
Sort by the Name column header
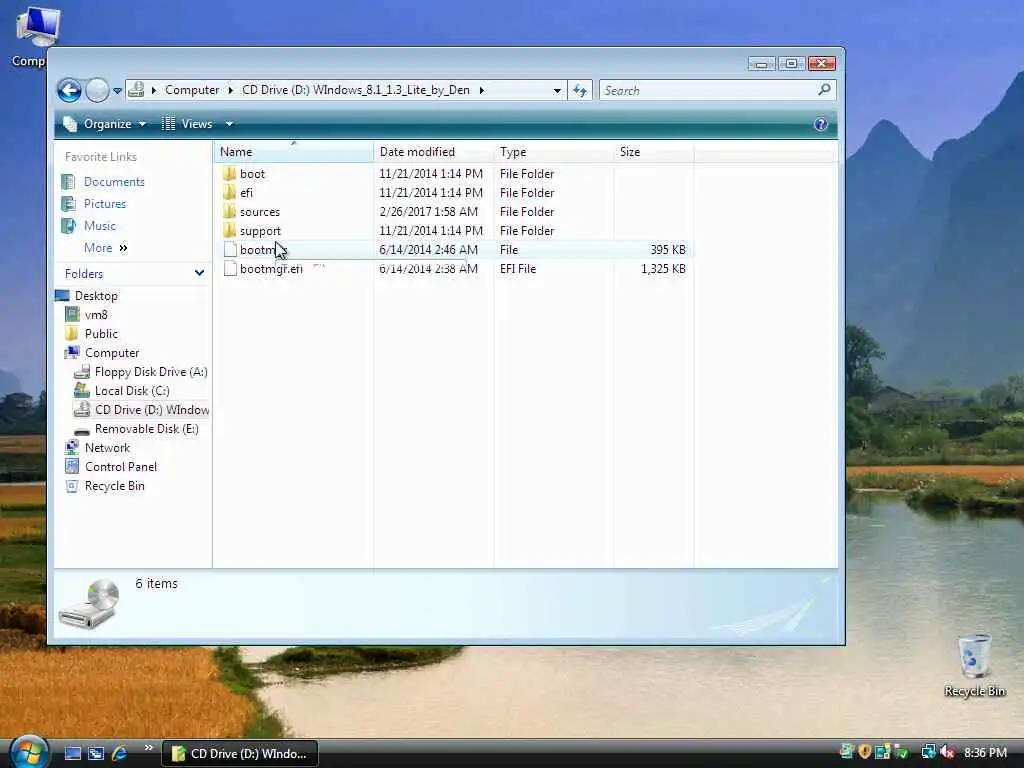click(293, 152)
